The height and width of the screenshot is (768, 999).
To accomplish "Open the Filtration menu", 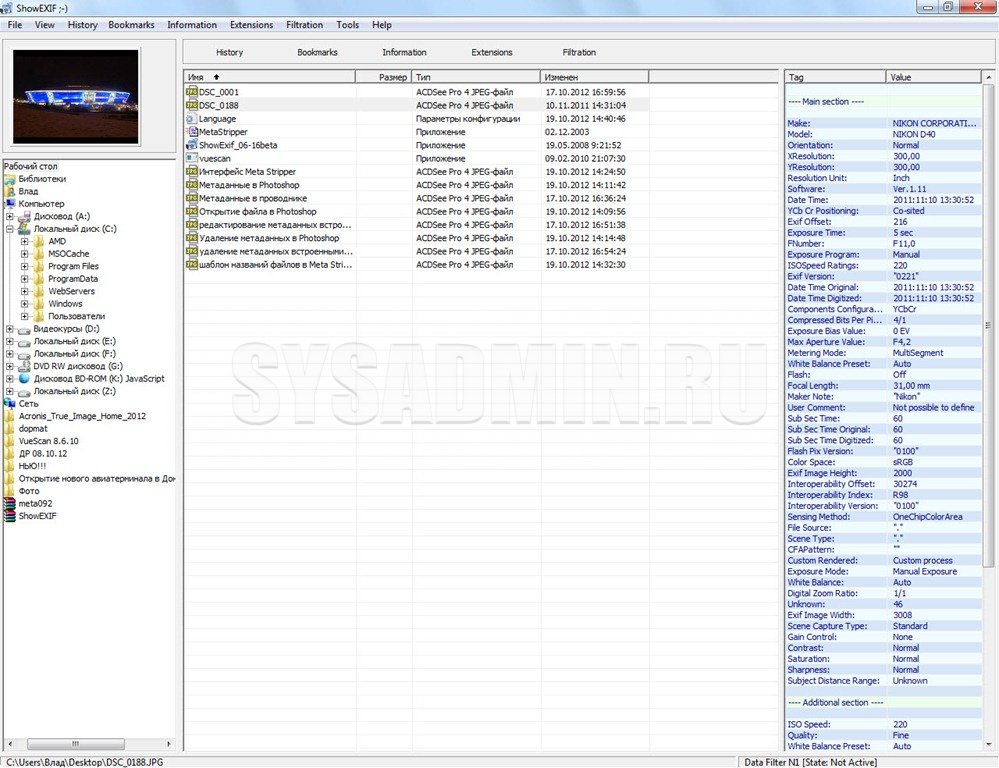I will (x=304, y=25).
